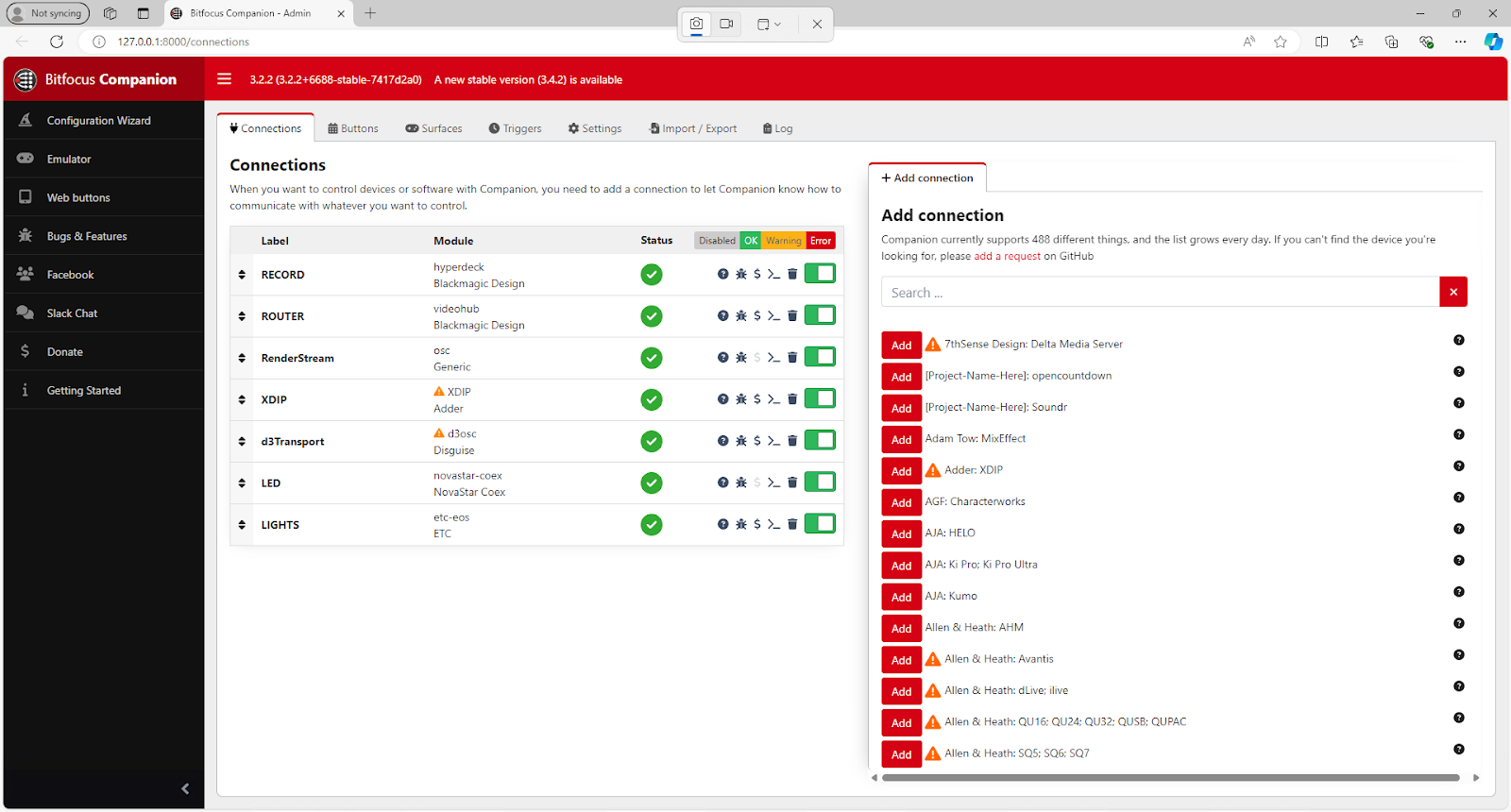Viewport: 1511px width, 812px height.
Task: Open debug log for the RECORD connection
Action: pyautogui.click(x=741, y=274)
